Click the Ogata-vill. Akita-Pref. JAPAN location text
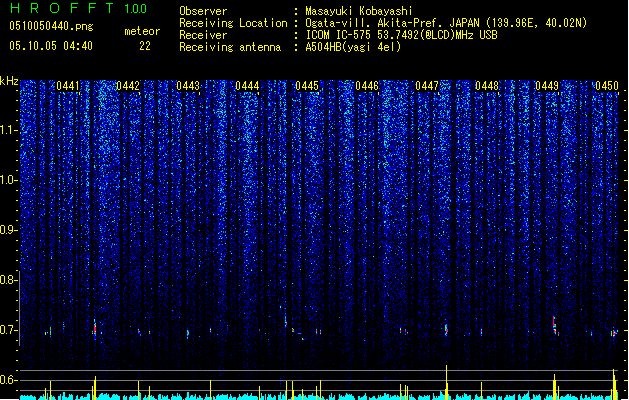 click(x=446, y=23)
